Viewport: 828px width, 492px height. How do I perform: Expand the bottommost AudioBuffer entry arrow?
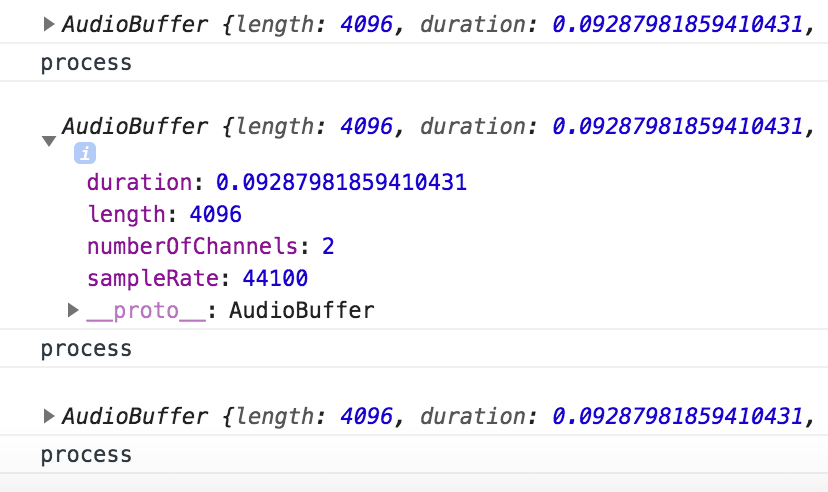(49, 416)
